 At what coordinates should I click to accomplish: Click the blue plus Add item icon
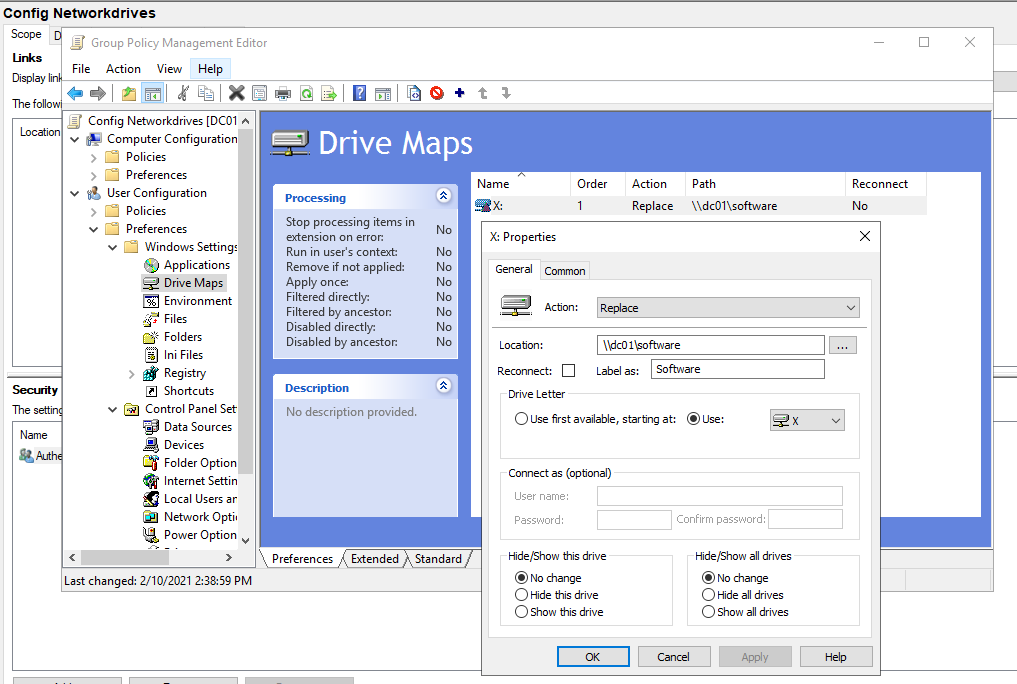(460, 93)
